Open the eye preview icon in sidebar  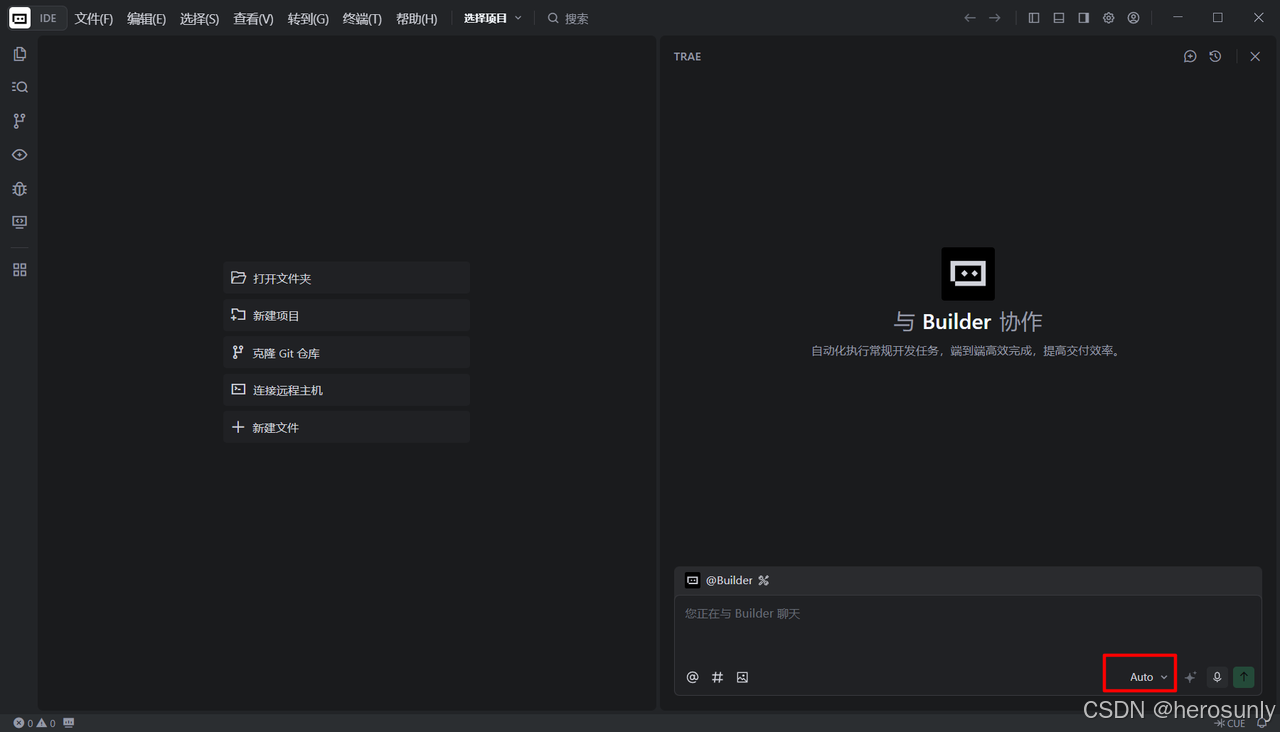click(x=19, y=155)
